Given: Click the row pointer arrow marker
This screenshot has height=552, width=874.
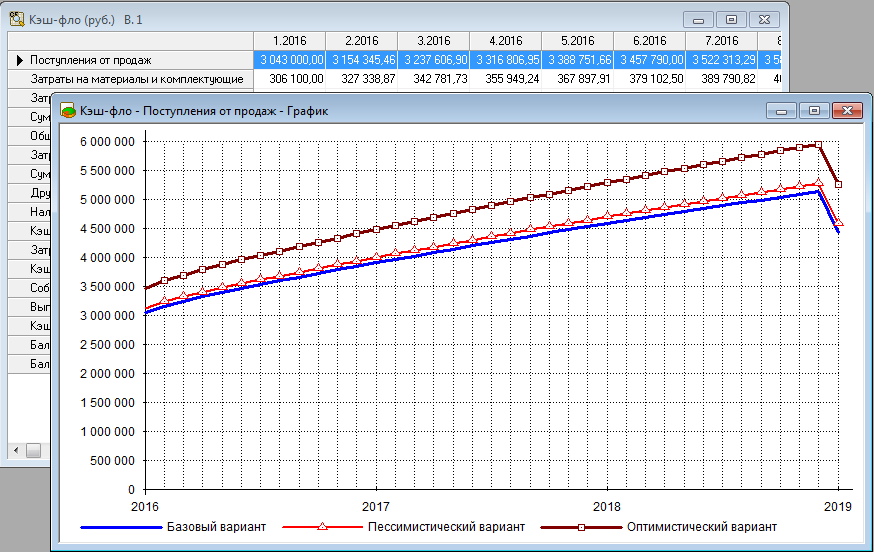Looking at the screenshot, I should (x=20, y=60).
